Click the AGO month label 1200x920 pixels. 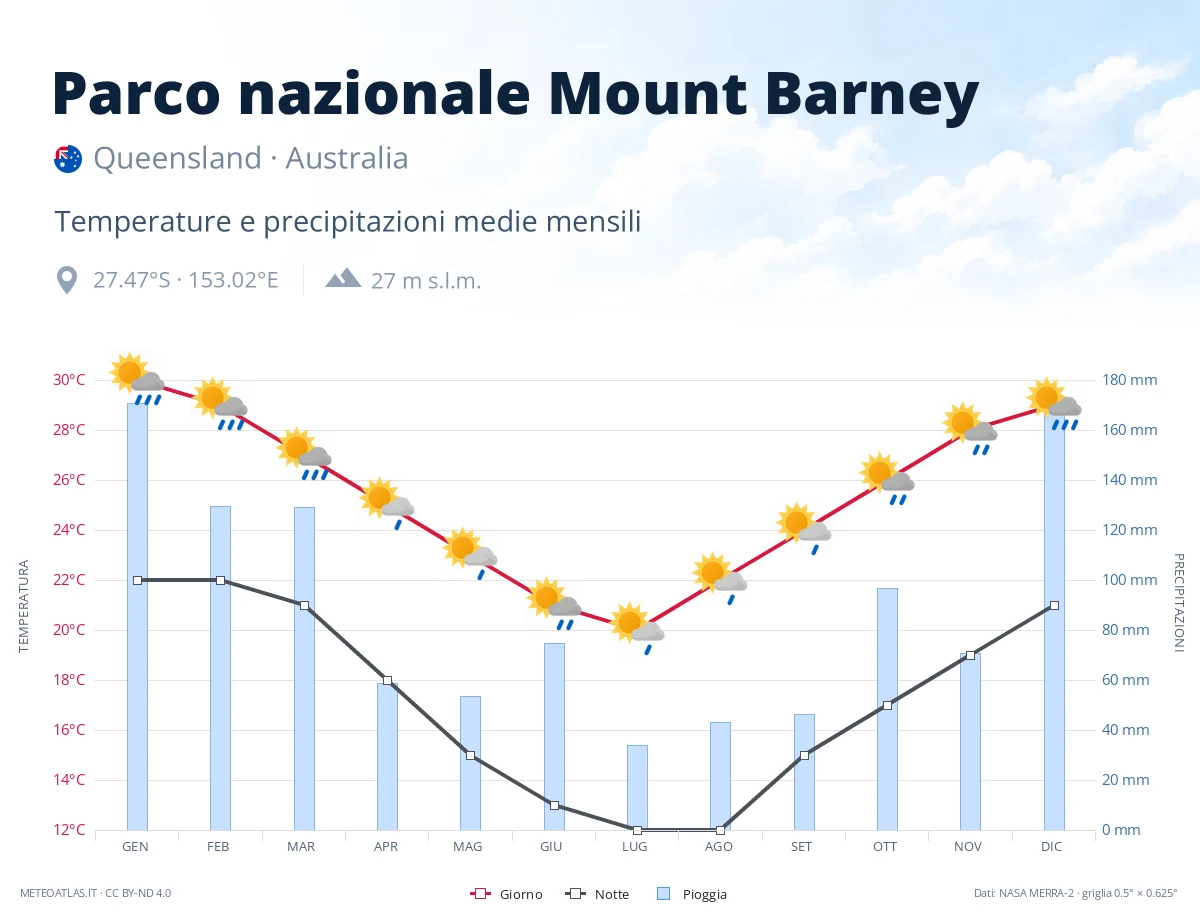point(718,846)
